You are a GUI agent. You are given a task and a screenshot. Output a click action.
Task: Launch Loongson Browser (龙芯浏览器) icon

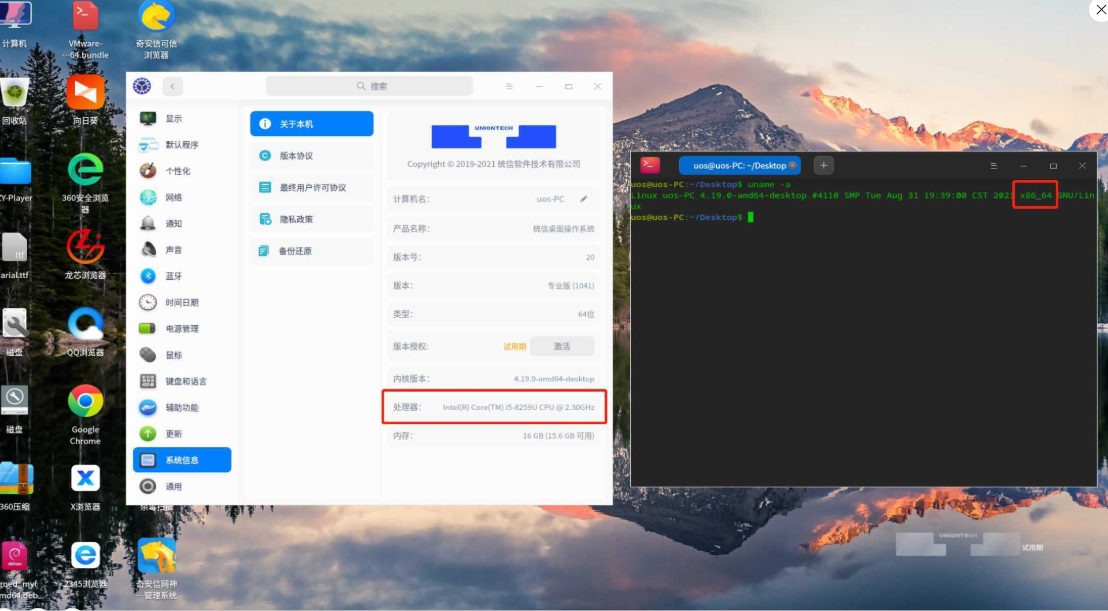click(86, 254)
